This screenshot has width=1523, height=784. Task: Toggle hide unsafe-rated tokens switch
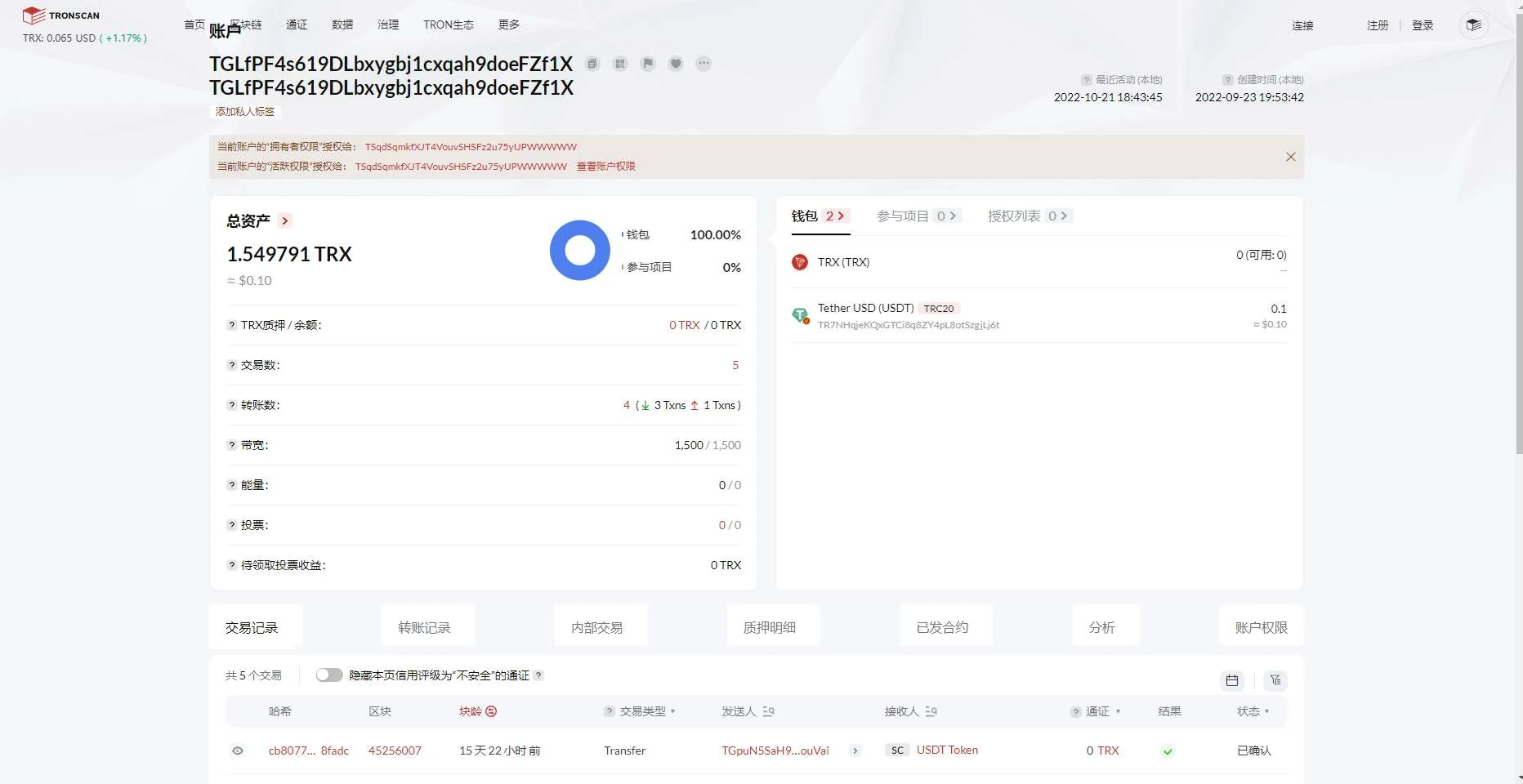[329, 675]
